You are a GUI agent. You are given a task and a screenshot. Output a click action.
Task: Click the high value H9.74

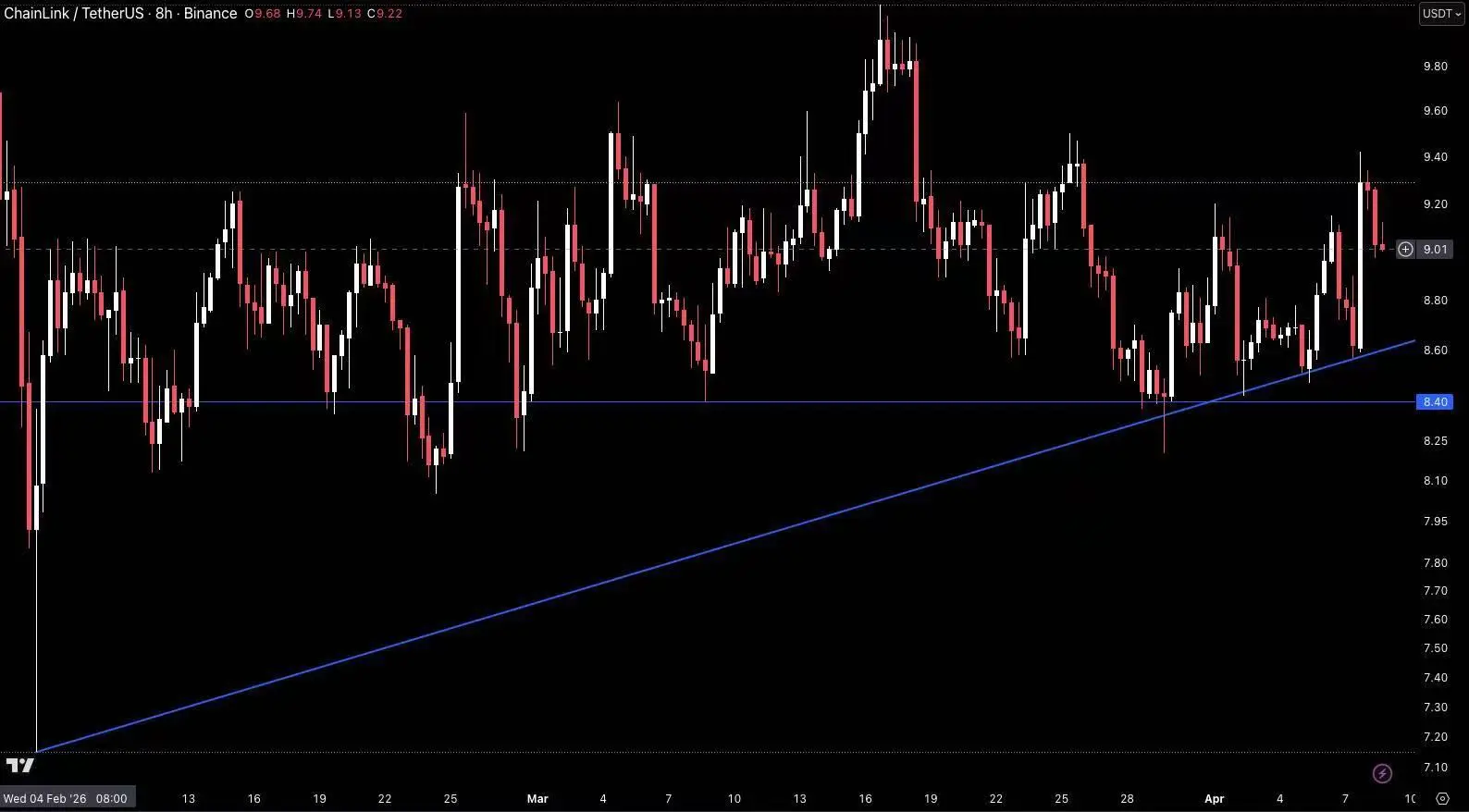tap(304, 14)
